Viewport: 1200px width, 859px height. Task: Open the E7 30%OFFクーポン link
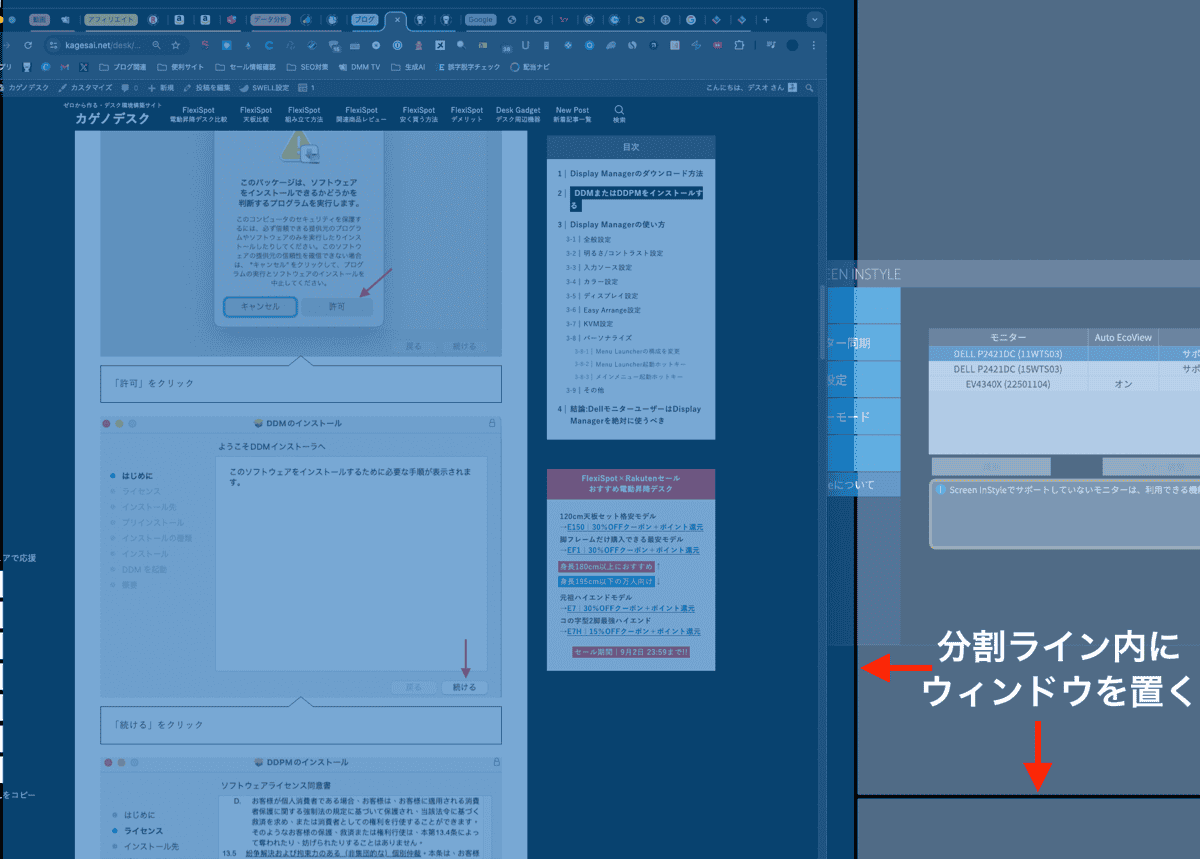[630, 608]
